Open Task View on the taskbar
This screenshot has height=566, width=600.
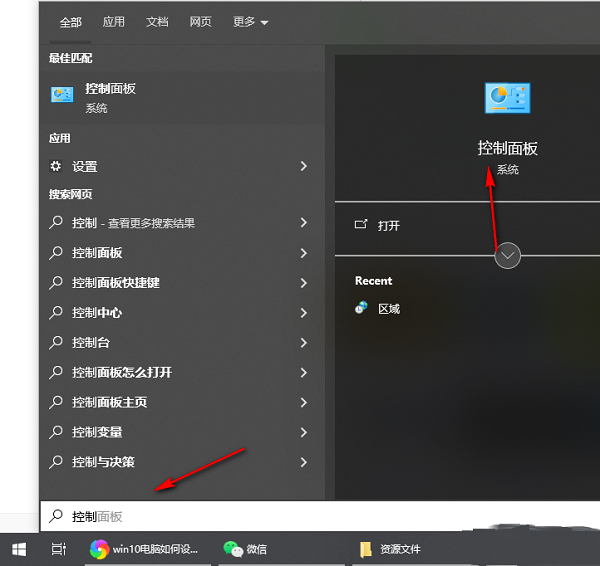(x=59, y=550)
